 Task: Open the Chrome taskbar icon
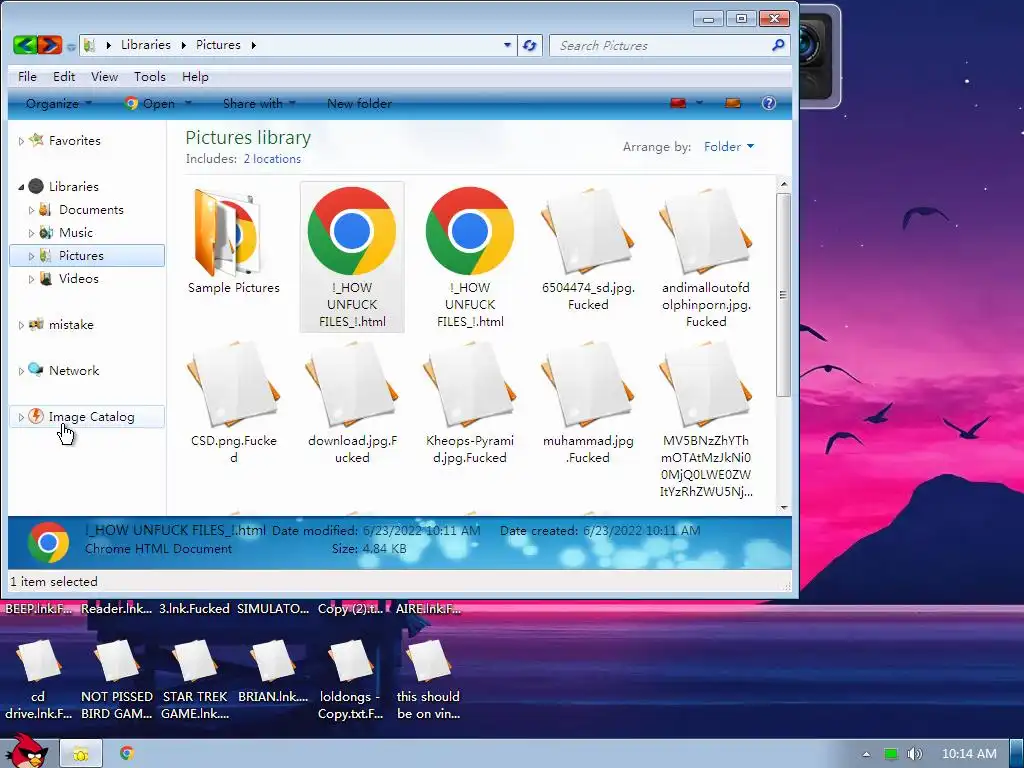127,754
